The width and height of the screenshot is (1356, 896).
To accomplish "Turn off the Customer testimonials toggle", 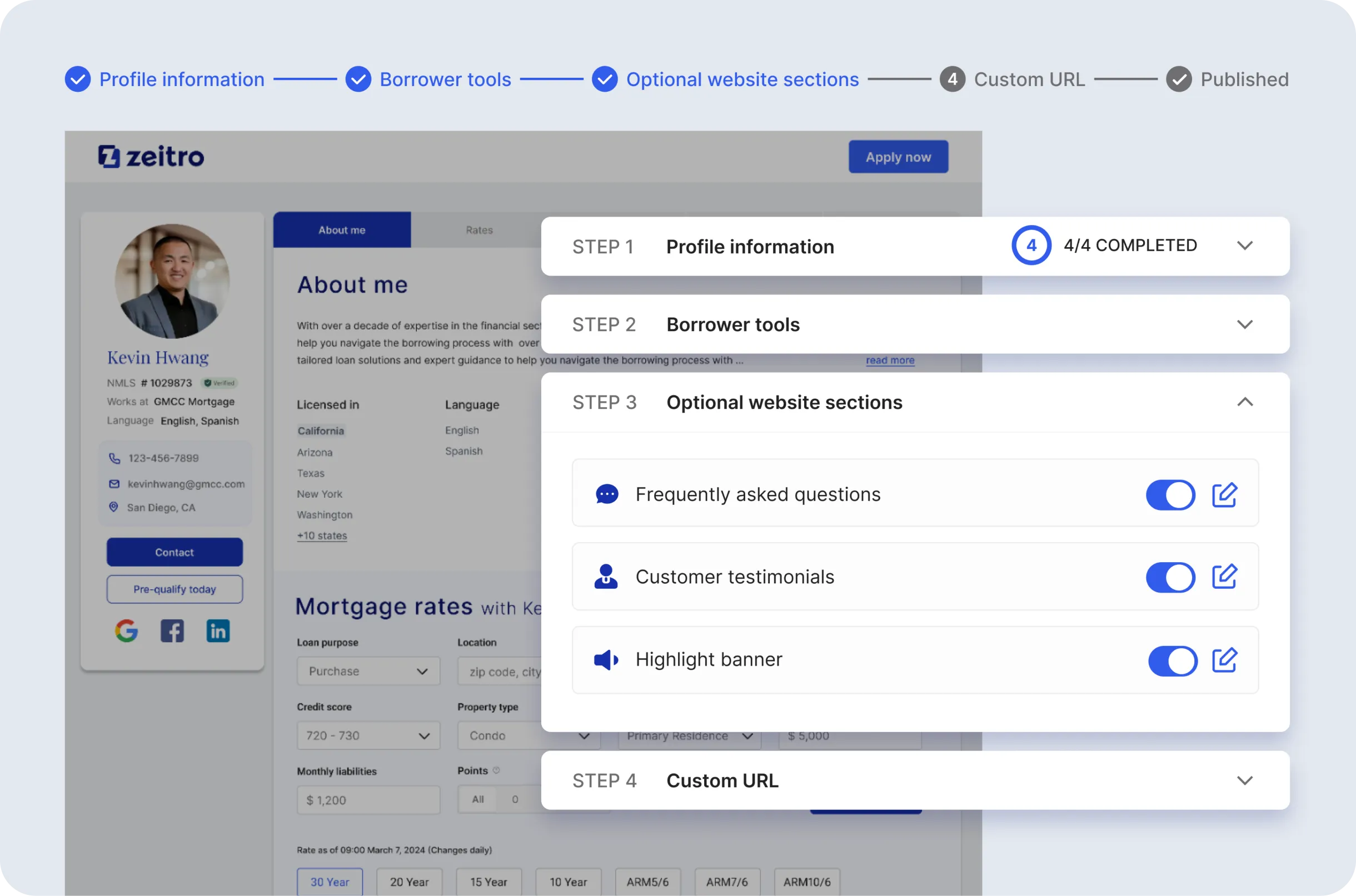I will coord(1171,577).
